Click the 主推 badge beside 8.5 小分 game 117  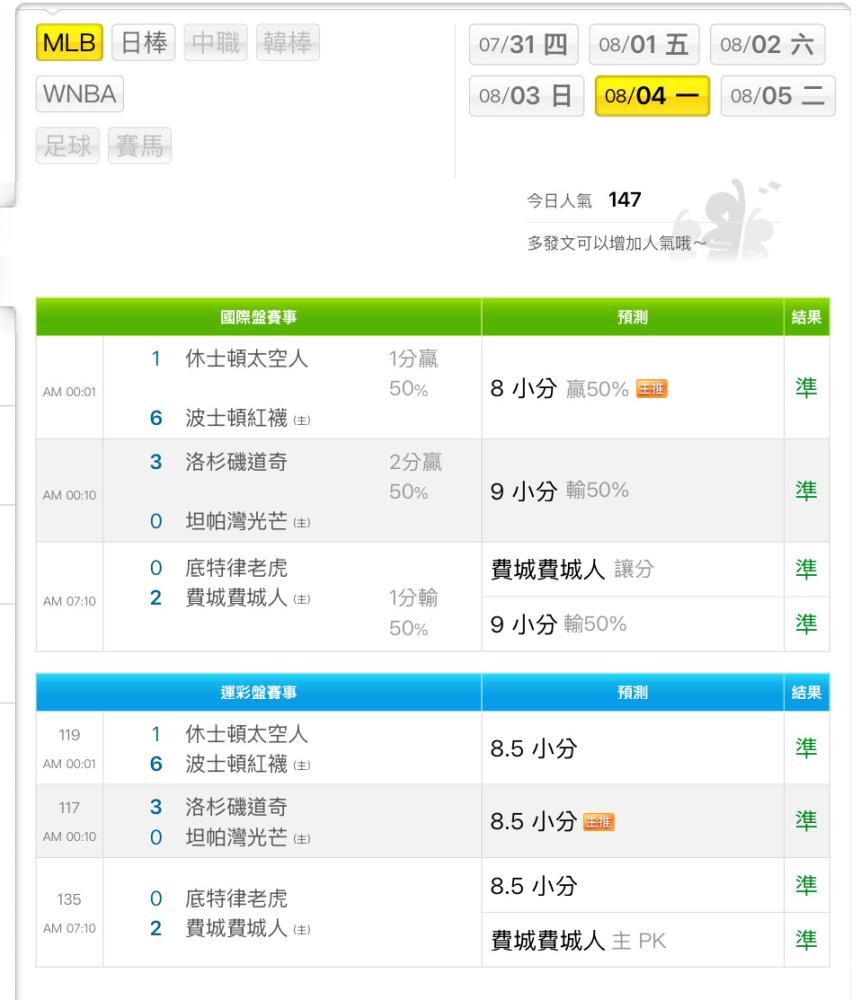(x=599, y=822)
